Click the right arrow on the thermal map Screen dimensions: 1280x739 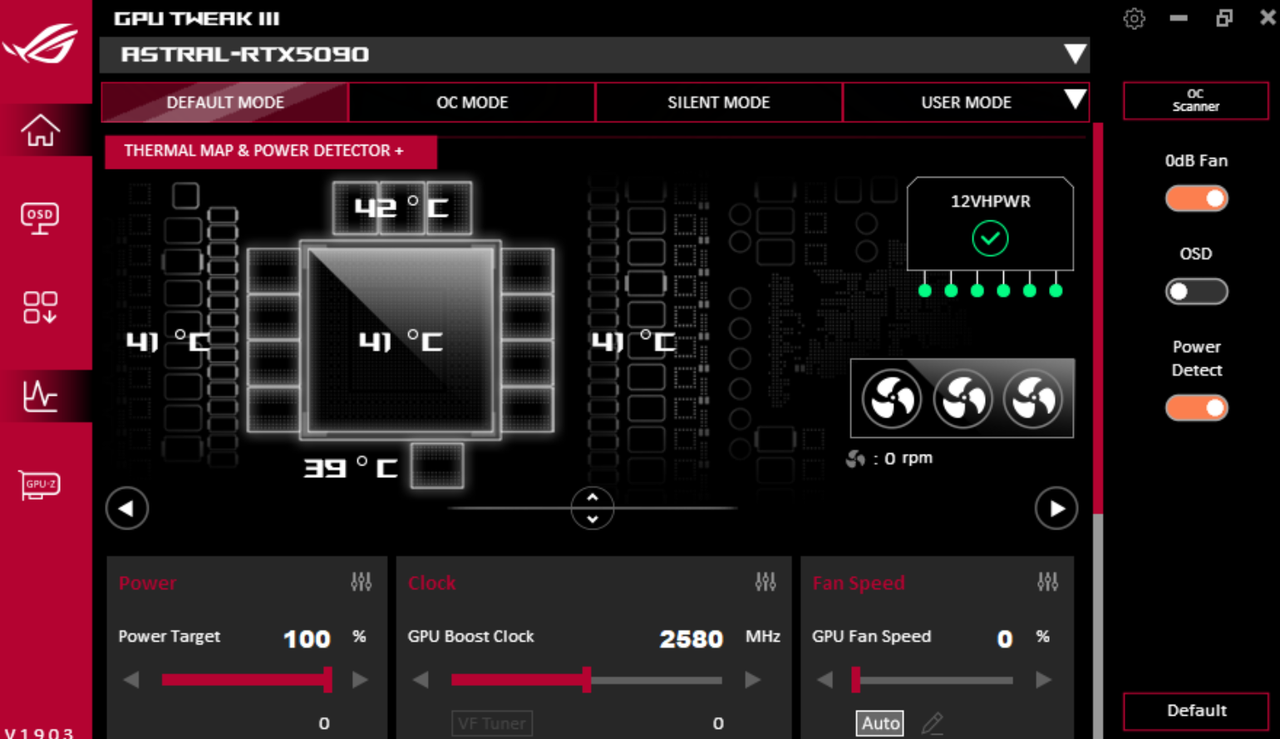[x=1056, y=508]
